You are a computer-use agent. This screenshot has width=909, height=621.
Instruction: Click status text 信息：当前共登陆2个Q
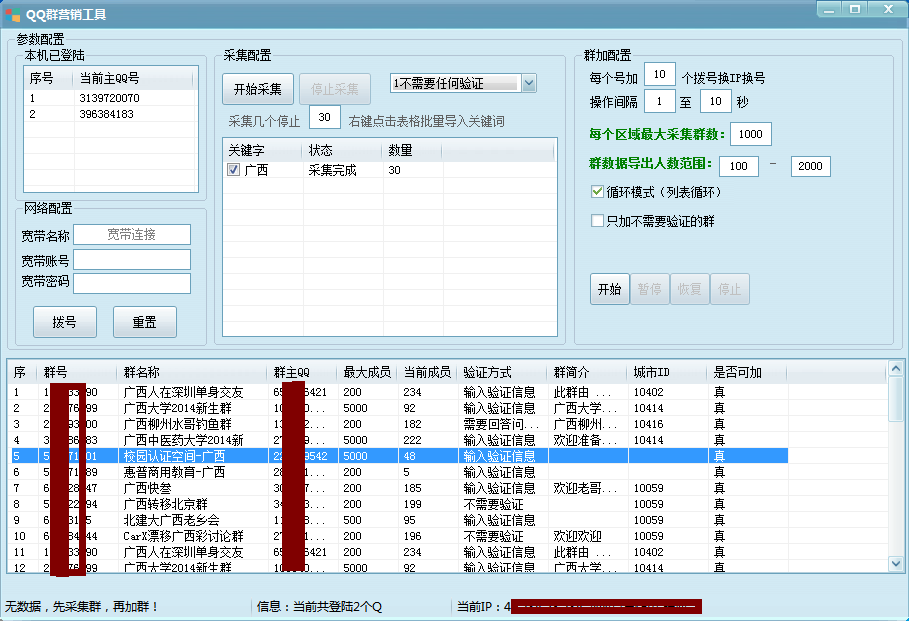pos(319,607)
